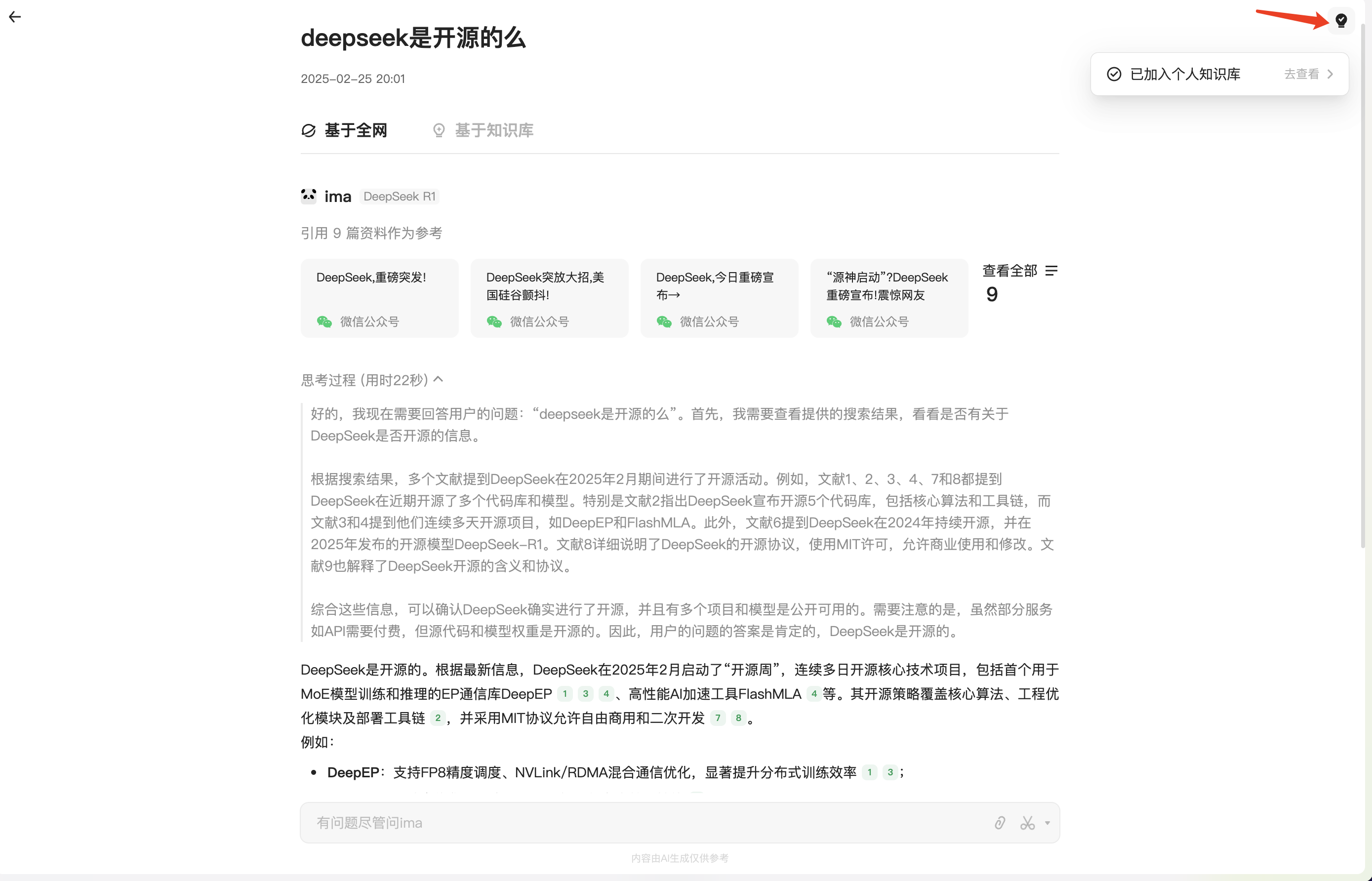Click the attachment paperclip icon in input box

[1000, 823]
